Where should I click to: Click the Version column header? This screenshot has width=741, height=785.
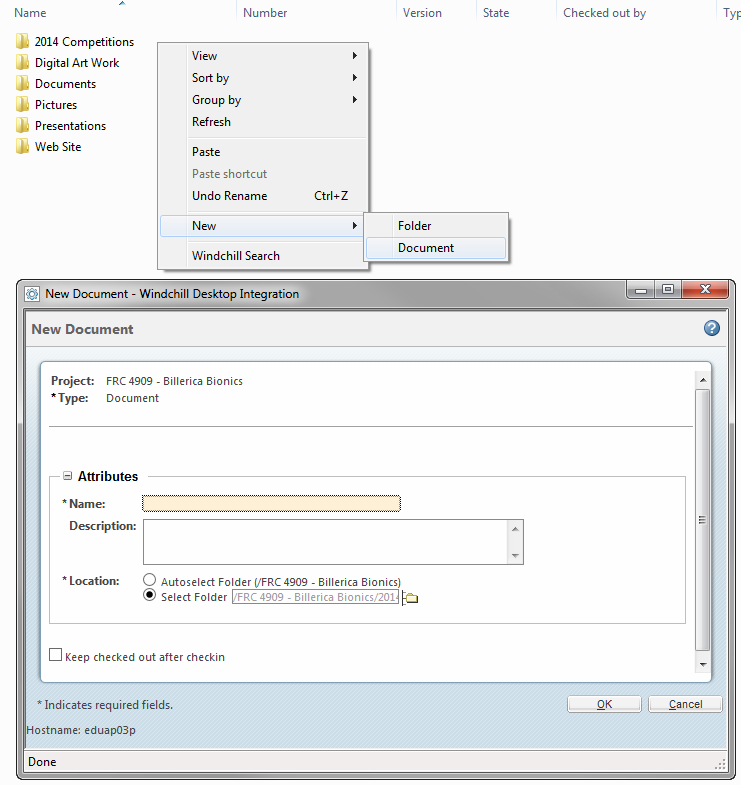422,13
